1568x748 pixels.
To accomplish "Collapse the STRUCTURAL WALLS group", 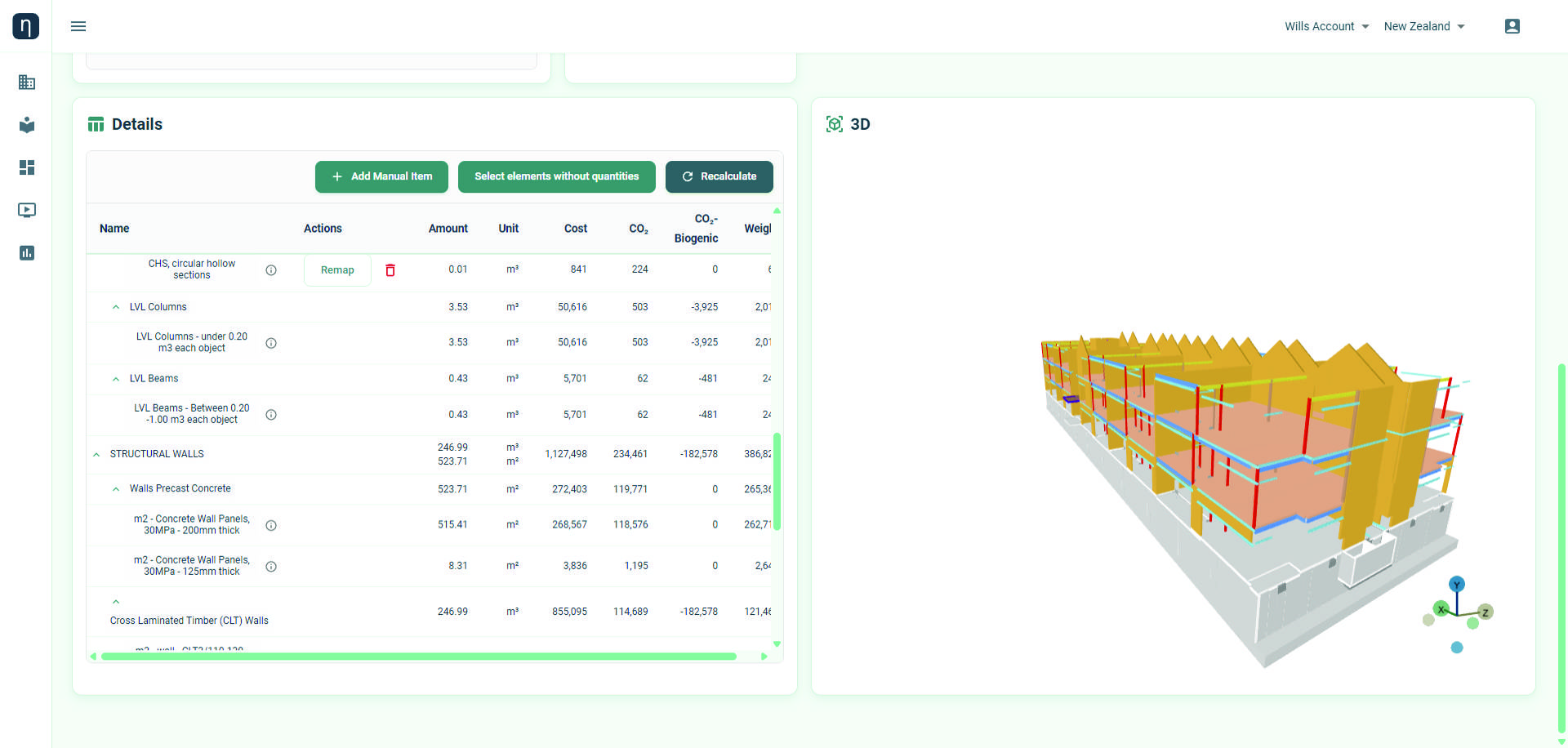I will (96, 454).
